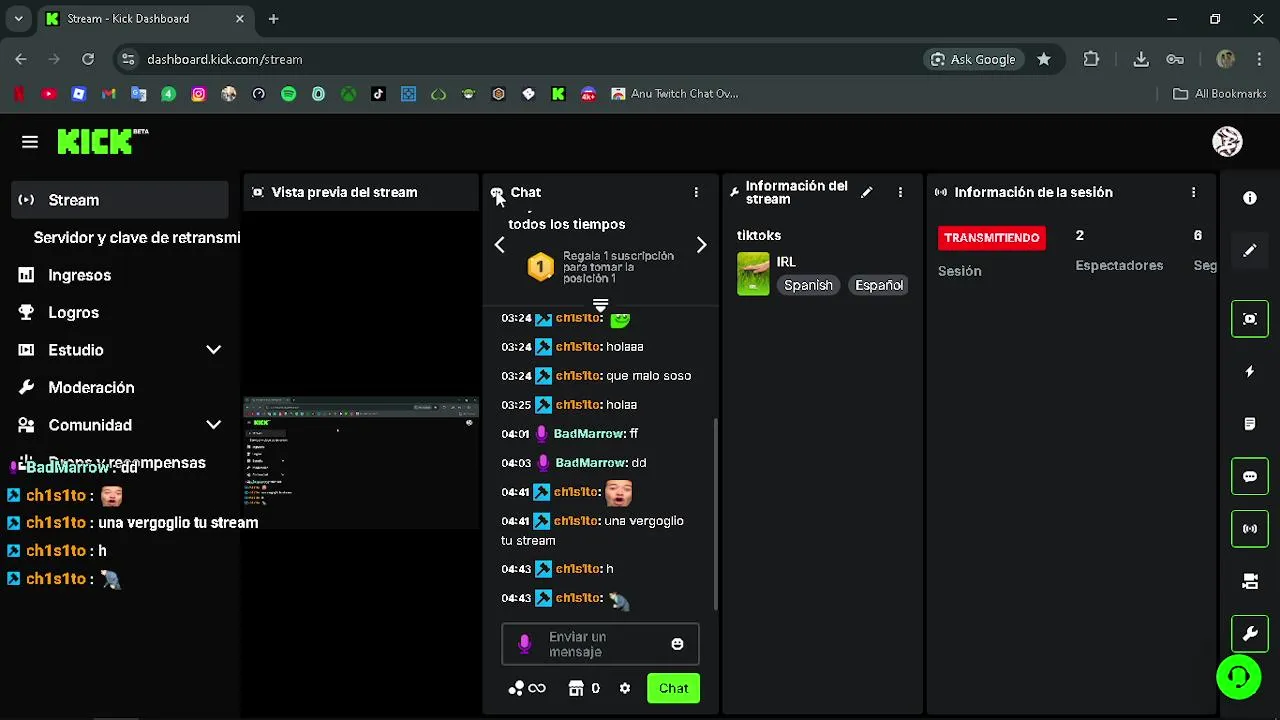Click the Español tag chip
The height and width of the screenshot is (720, 1280).
[x=879, y=285]
